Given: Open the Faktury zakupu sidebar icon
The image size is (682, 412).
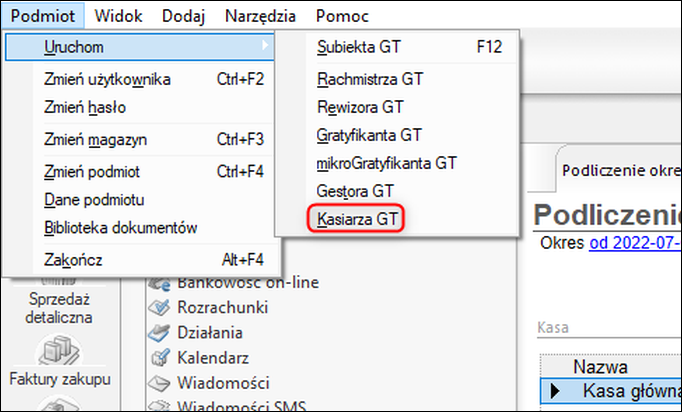Looking at the screenshot, I should [62, 352].
